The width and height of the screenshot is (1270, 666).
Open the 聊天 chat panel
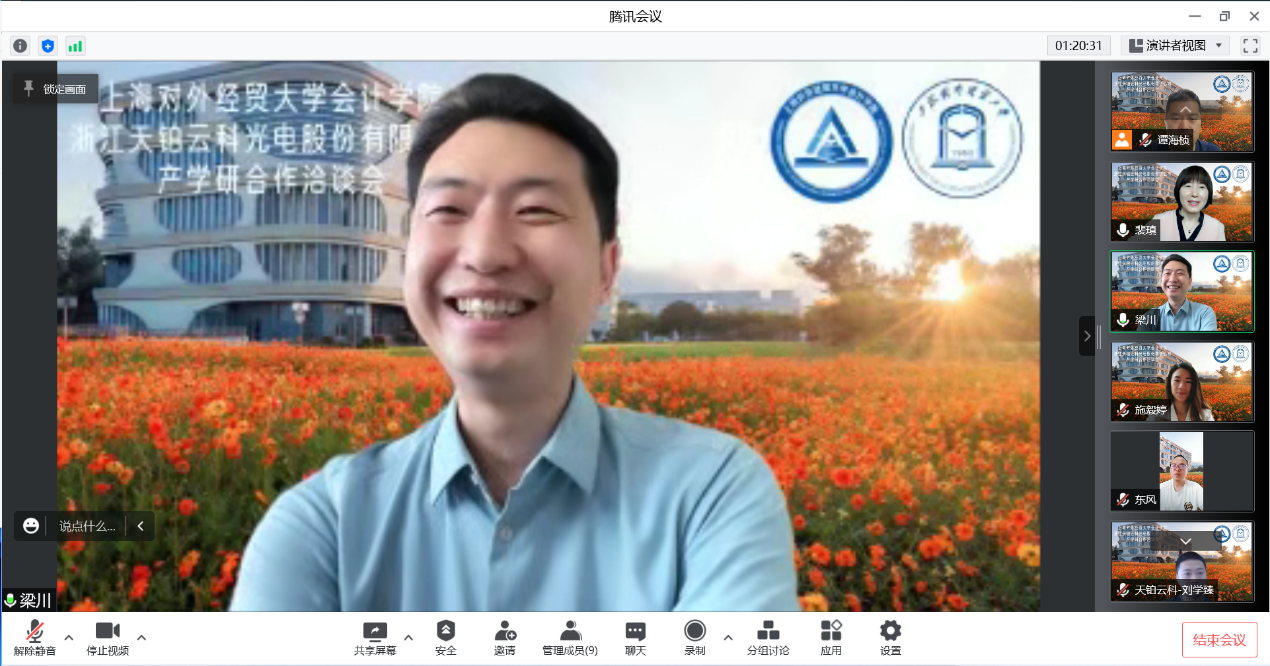tap(635, 637)
